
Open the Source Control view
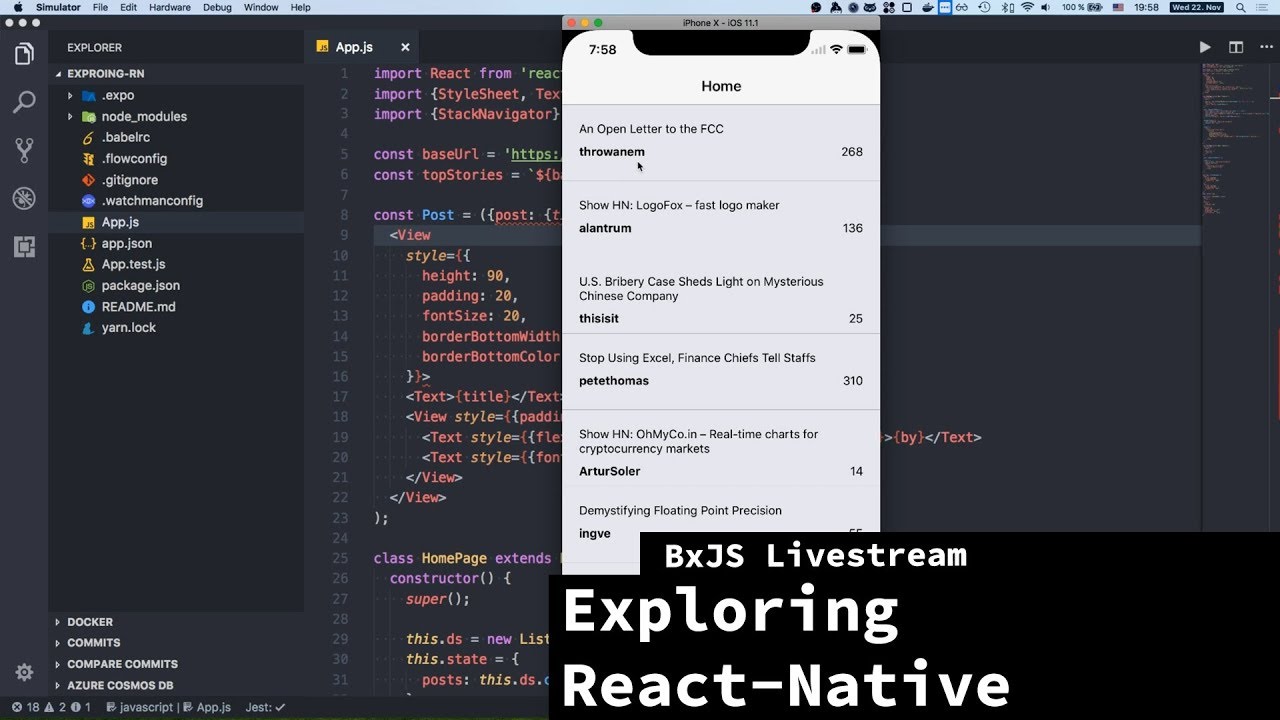24,150
